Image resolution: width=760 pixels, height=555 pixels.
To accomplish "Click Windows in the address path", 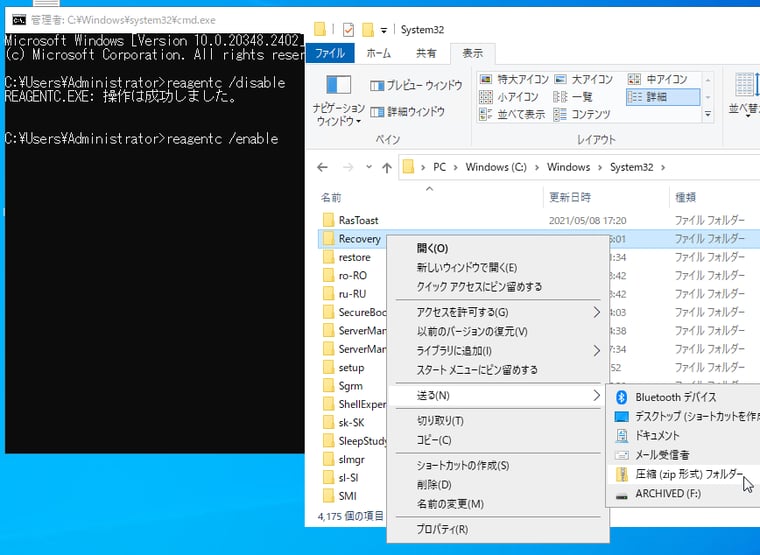I will 569,167.
